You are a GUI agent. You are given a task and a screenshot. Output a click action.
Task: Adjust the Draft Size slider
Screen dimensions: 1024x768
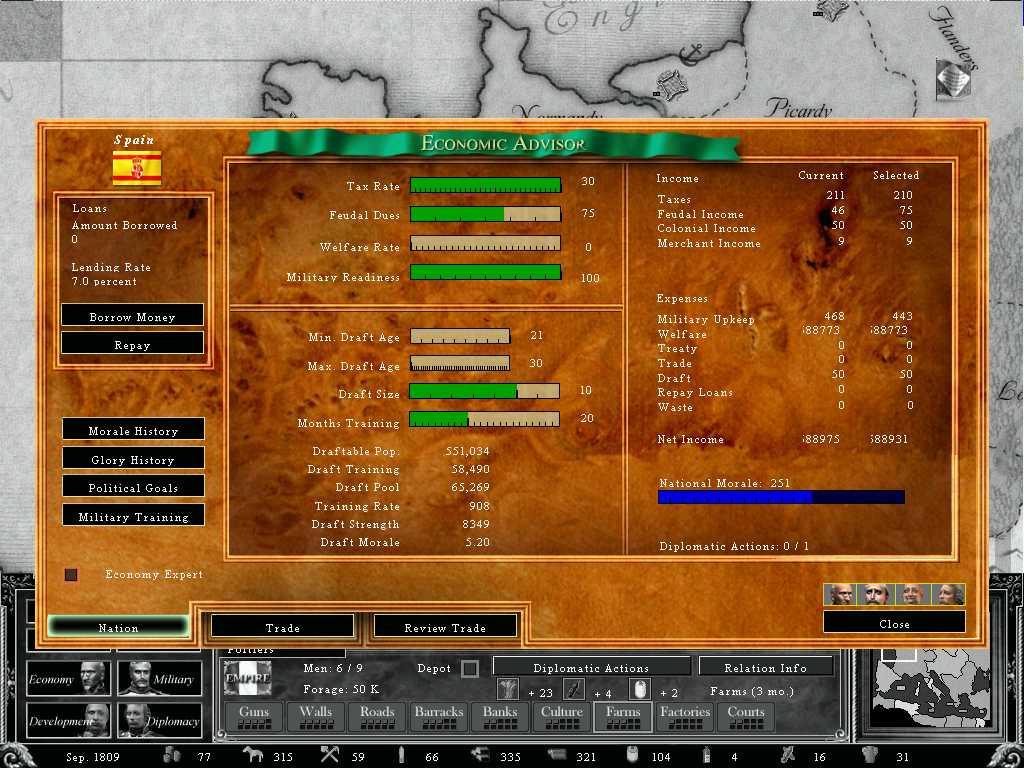click(485, 391)
